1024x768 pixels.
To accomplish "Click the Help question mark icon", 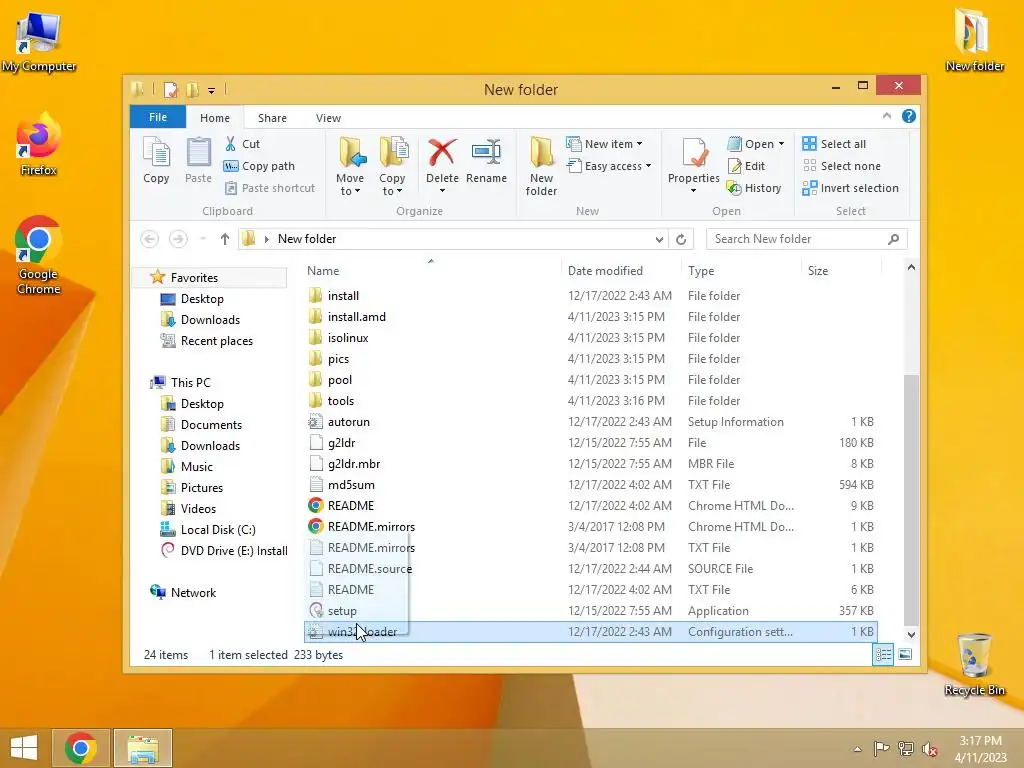I will tap(908, 116).
